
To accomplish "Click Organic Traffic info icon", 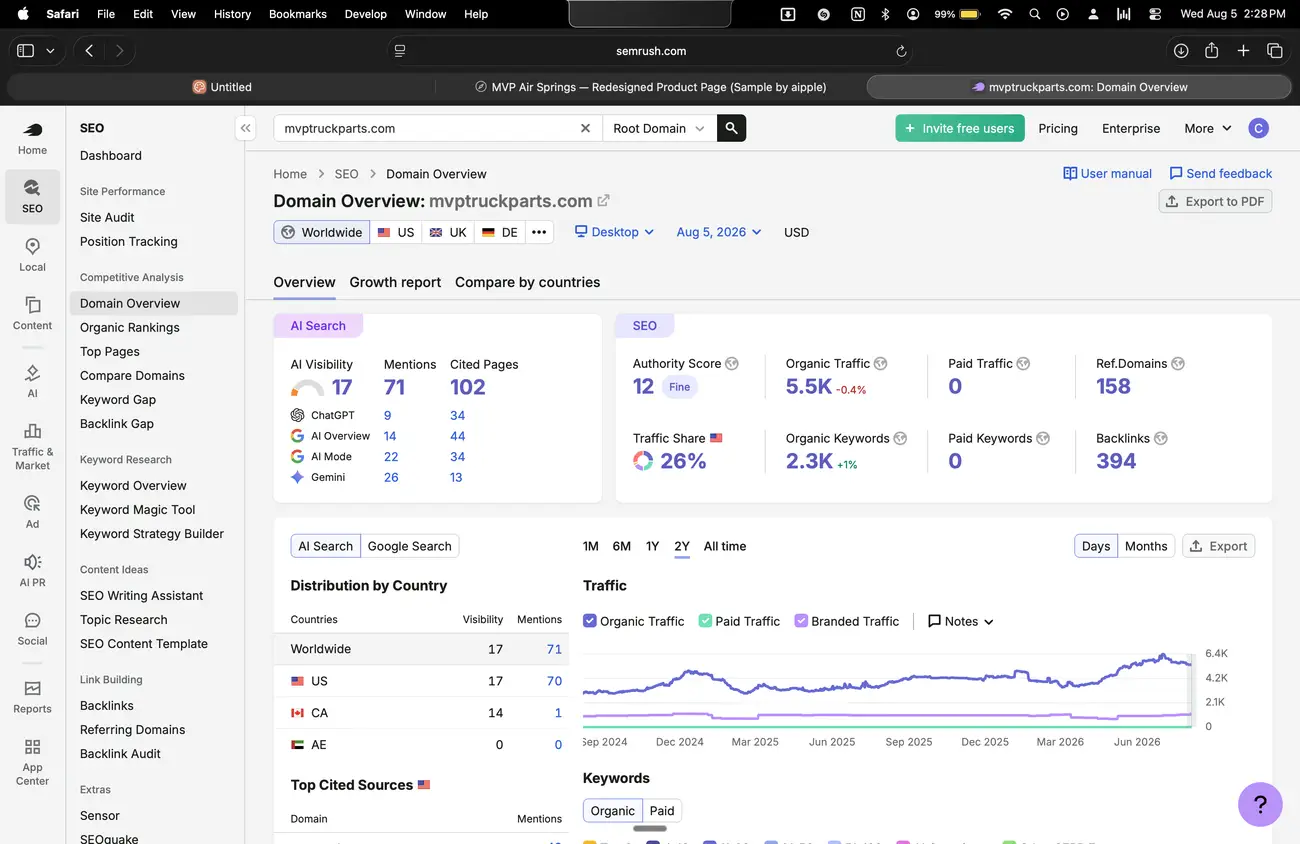I will pos(880,364).
